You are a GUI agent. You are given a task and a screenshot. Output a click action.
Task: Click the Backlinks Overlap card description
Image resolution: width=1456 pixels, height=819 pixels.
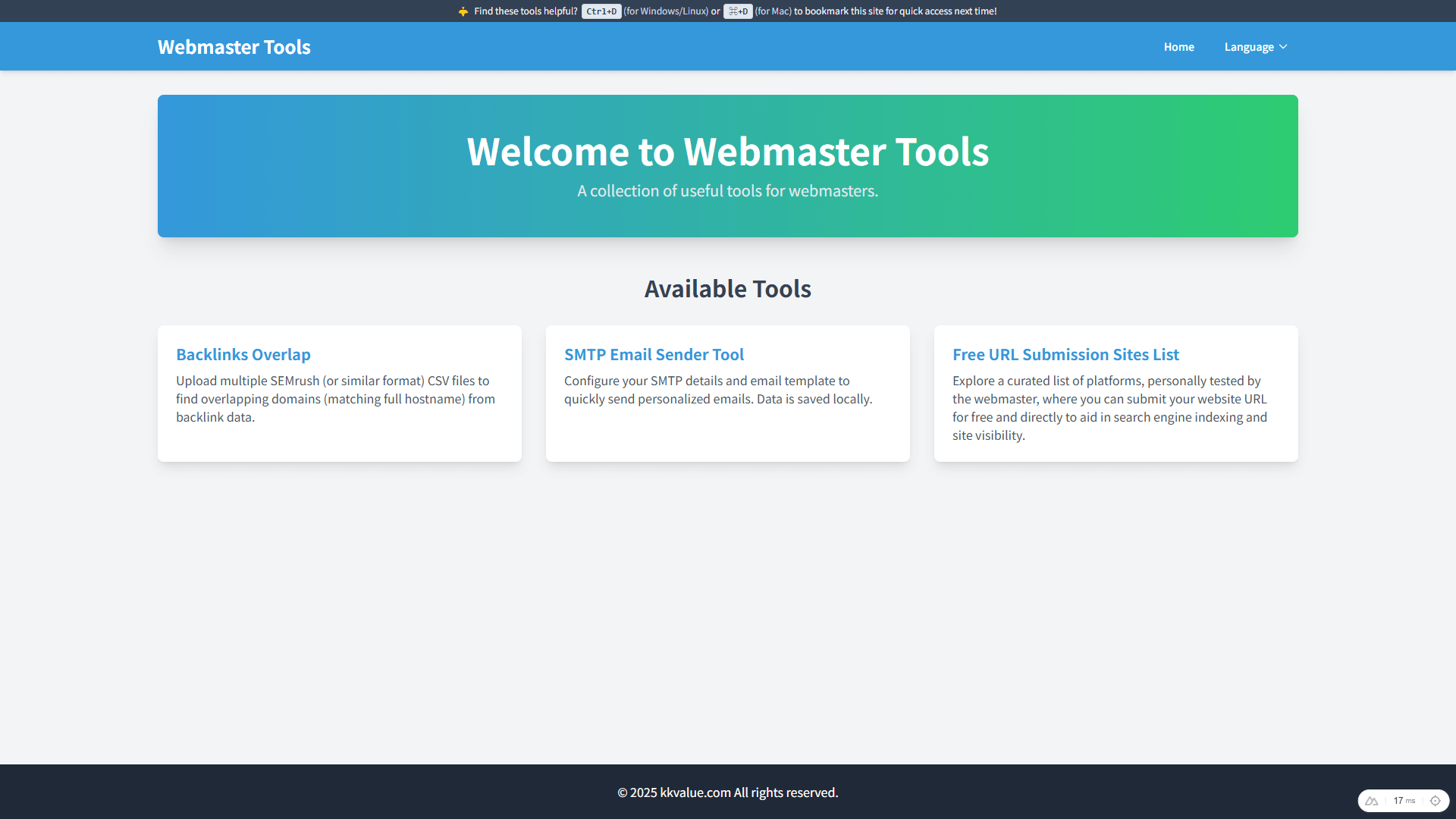coord(335,399)
